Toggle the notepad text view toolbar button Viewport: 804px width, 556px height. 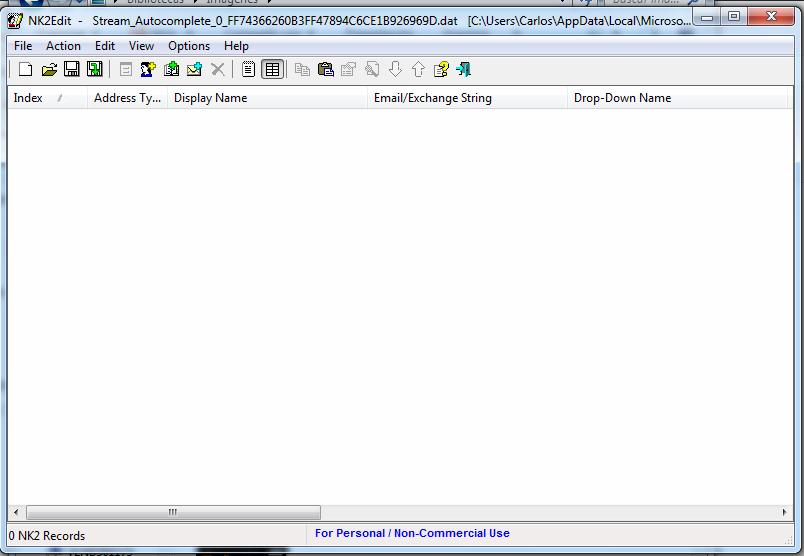[249, 69]
